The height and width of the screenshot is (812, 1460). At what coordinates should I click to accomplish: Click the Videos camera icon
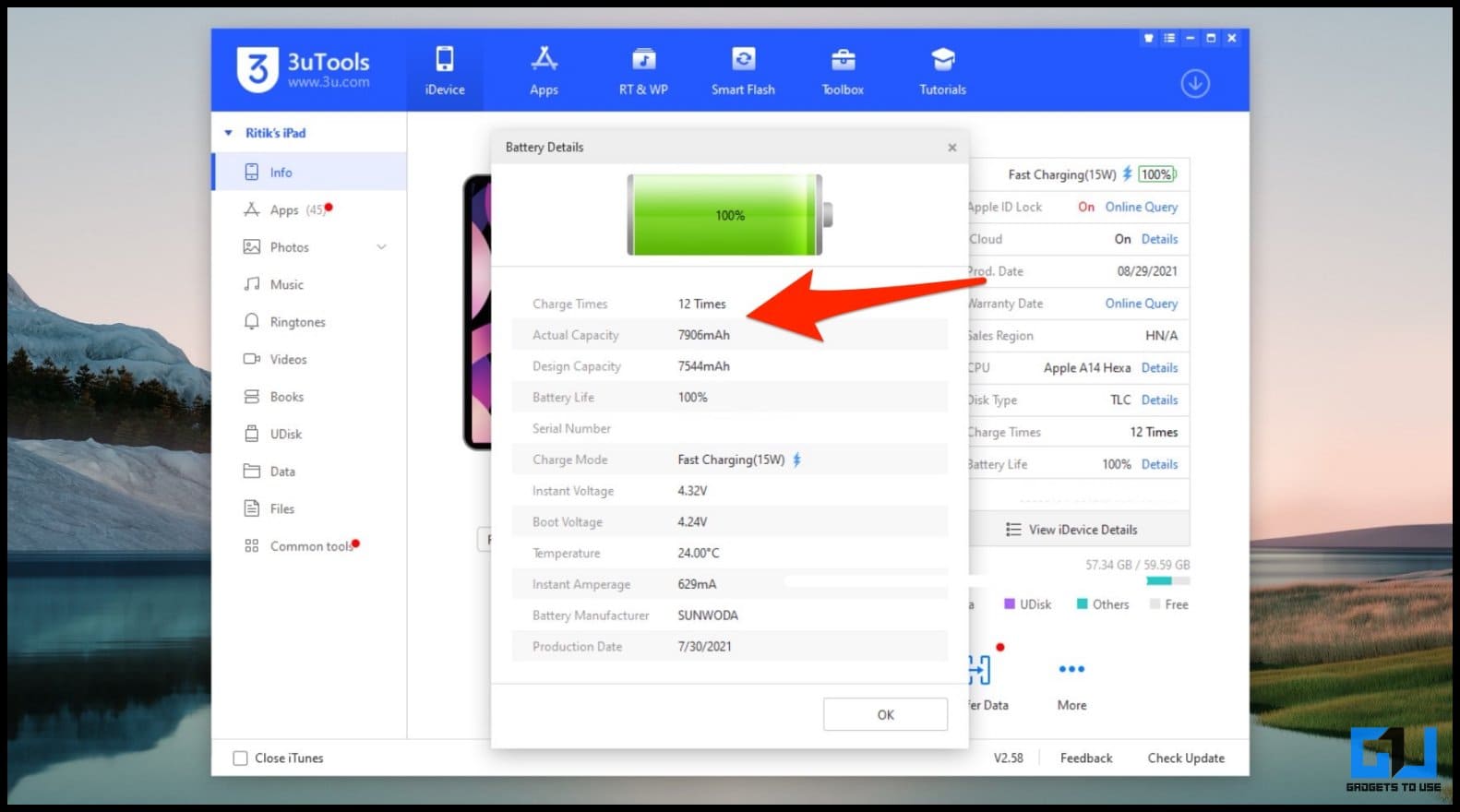click(x=251, y=359)
